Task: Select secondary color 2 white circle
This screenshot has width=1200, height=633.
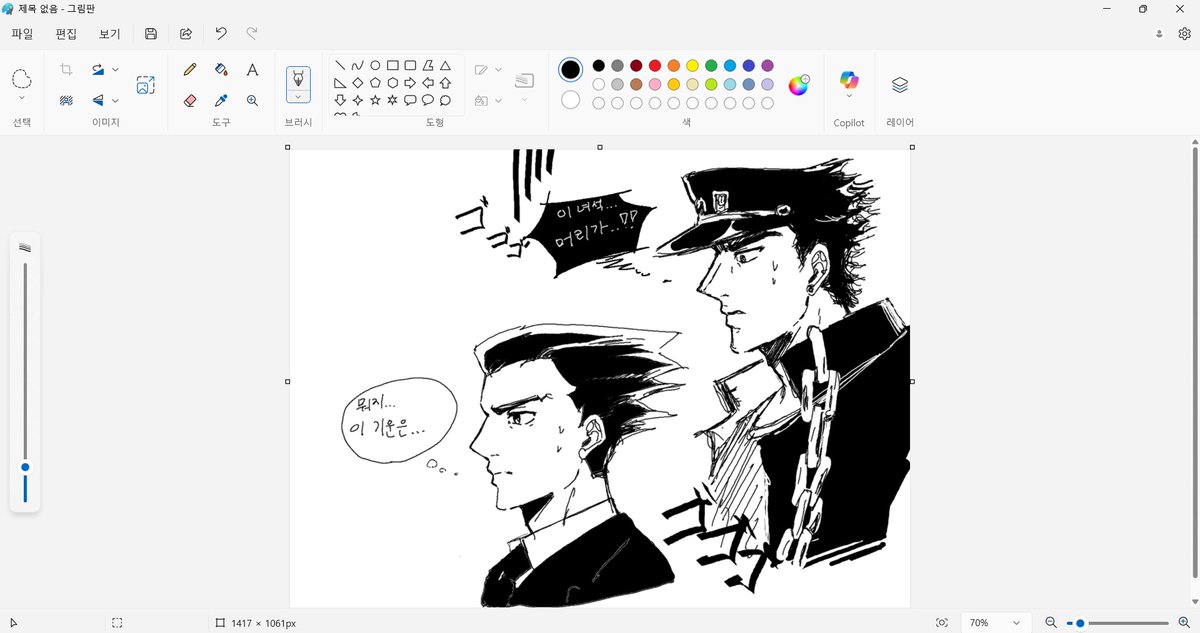Action: (x=570, y=100)
